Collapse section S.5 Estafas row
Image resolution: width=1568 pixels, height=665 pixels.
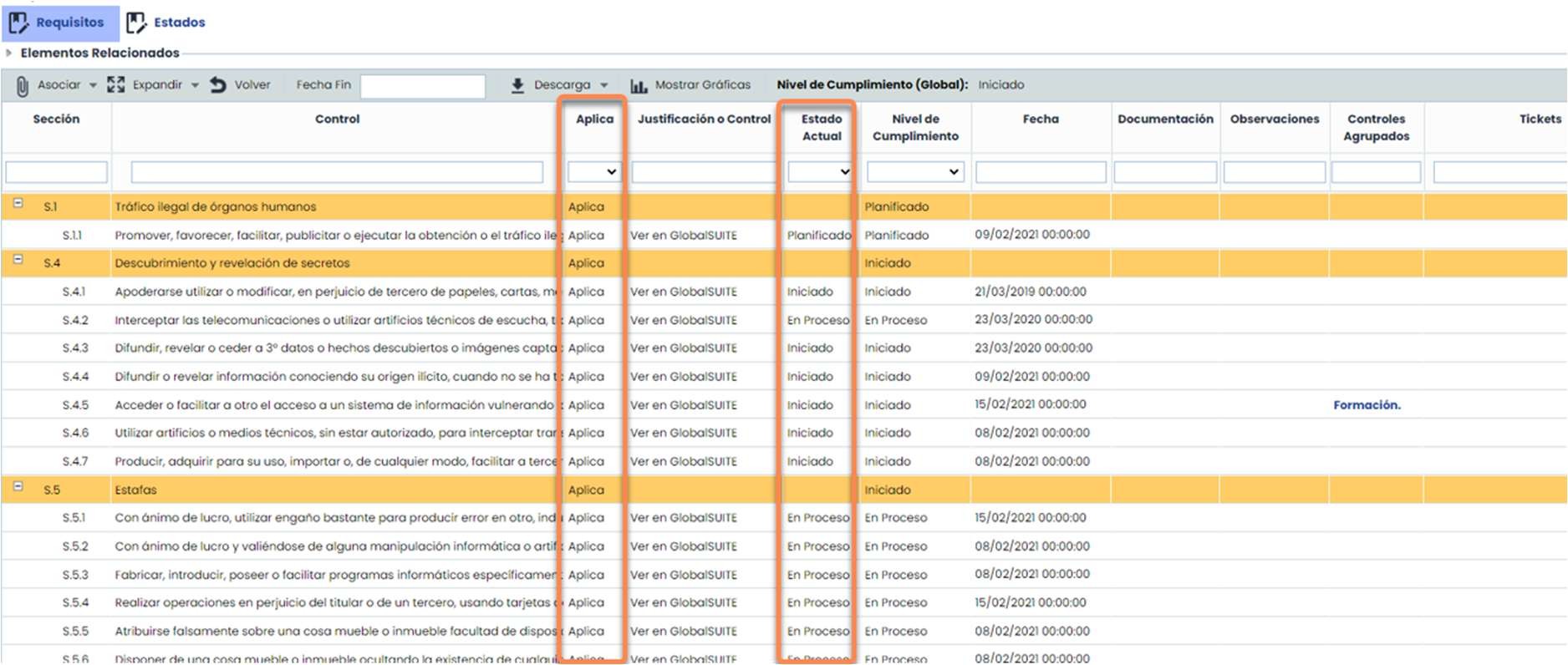pyautogui.click(x=18, y=487)
